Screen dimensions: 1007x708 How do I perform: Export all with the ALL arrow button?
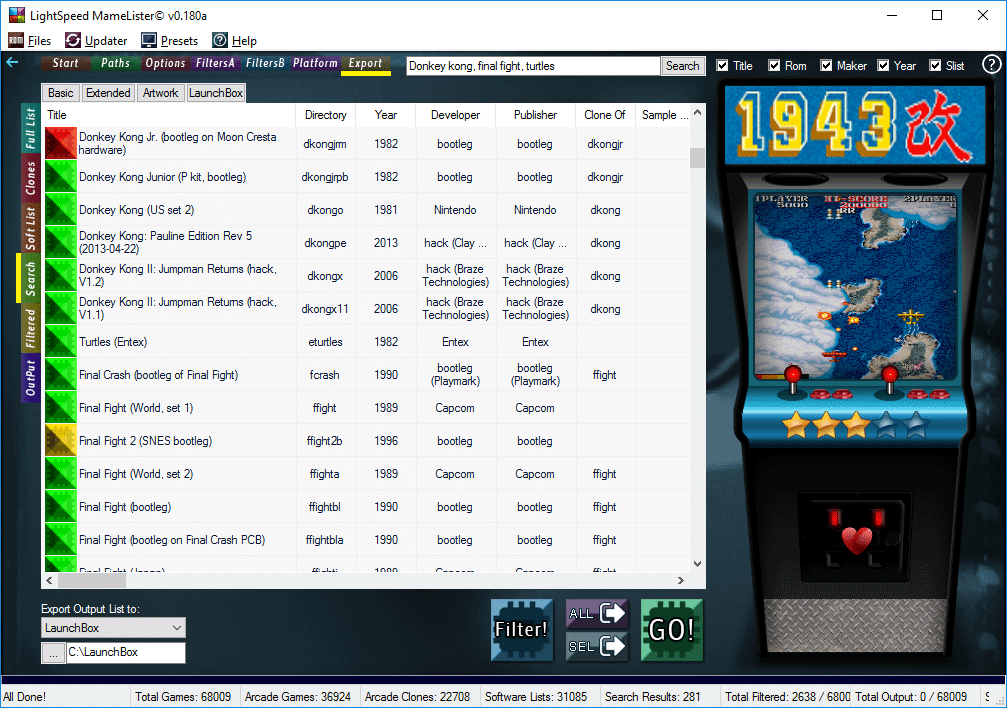[x=597, y=613]
